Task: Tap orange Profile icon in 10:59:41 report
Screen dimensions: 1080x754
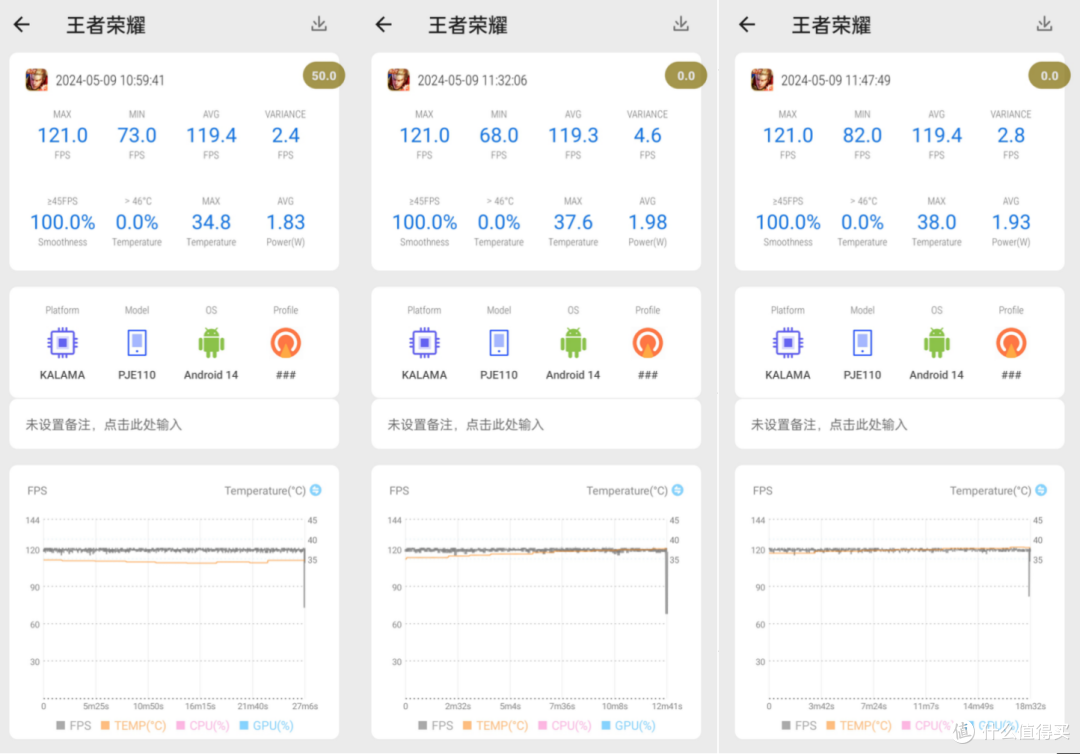Action: pos(286,342)
